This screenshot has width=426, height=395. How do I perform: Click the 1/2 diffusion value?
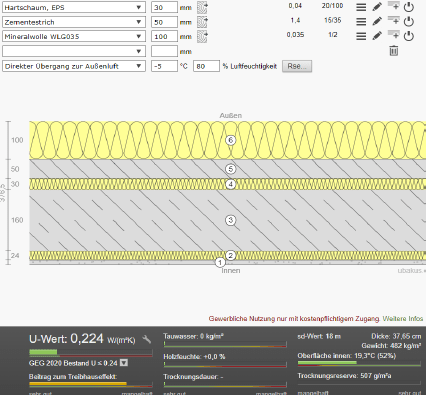(333, 35)
